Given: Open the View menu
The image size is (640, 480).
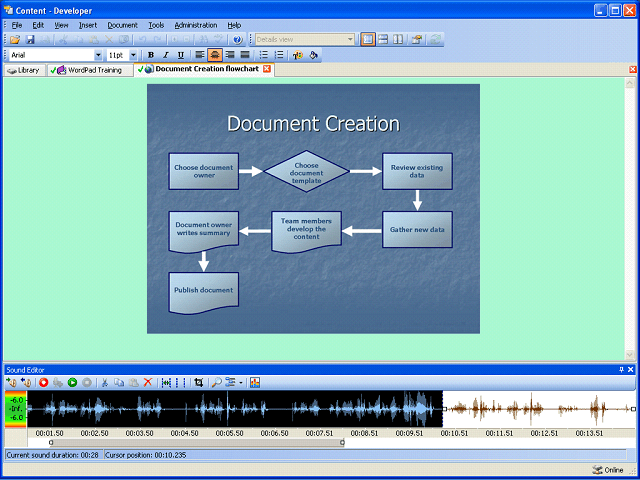Looking at the screenshot, I should tap(61, 25).
